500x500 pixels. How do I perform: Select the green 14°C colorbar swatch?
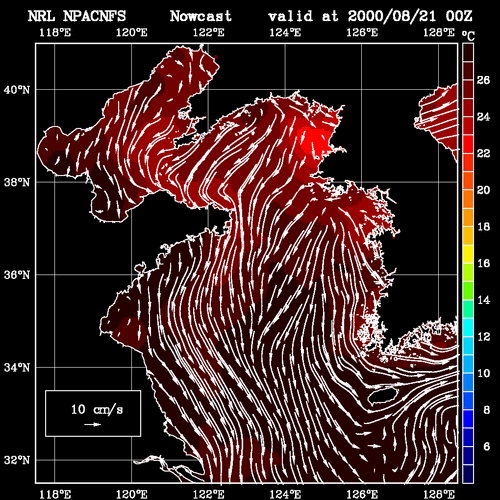click(468, 291)
